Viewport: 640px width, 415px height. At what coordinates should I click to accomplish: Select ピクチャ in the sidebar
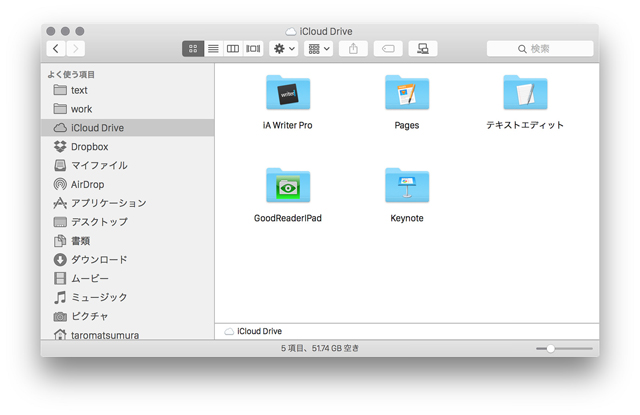(x=127, y=316)
